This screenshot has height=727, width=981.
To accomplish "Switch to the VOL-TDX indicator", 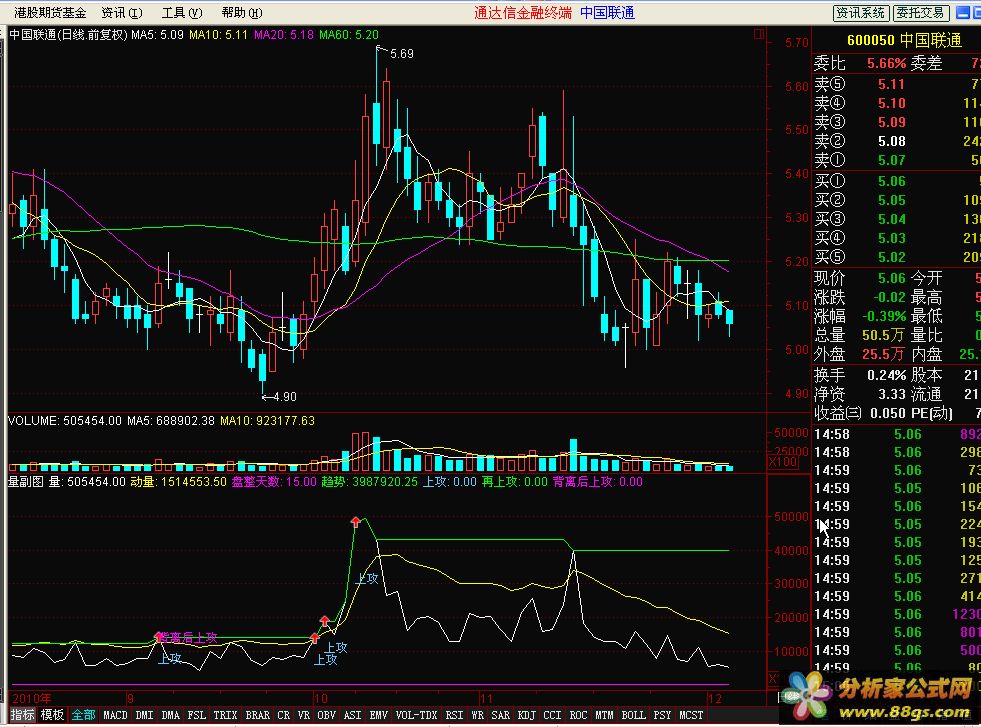I will click(x=417, y=714).
